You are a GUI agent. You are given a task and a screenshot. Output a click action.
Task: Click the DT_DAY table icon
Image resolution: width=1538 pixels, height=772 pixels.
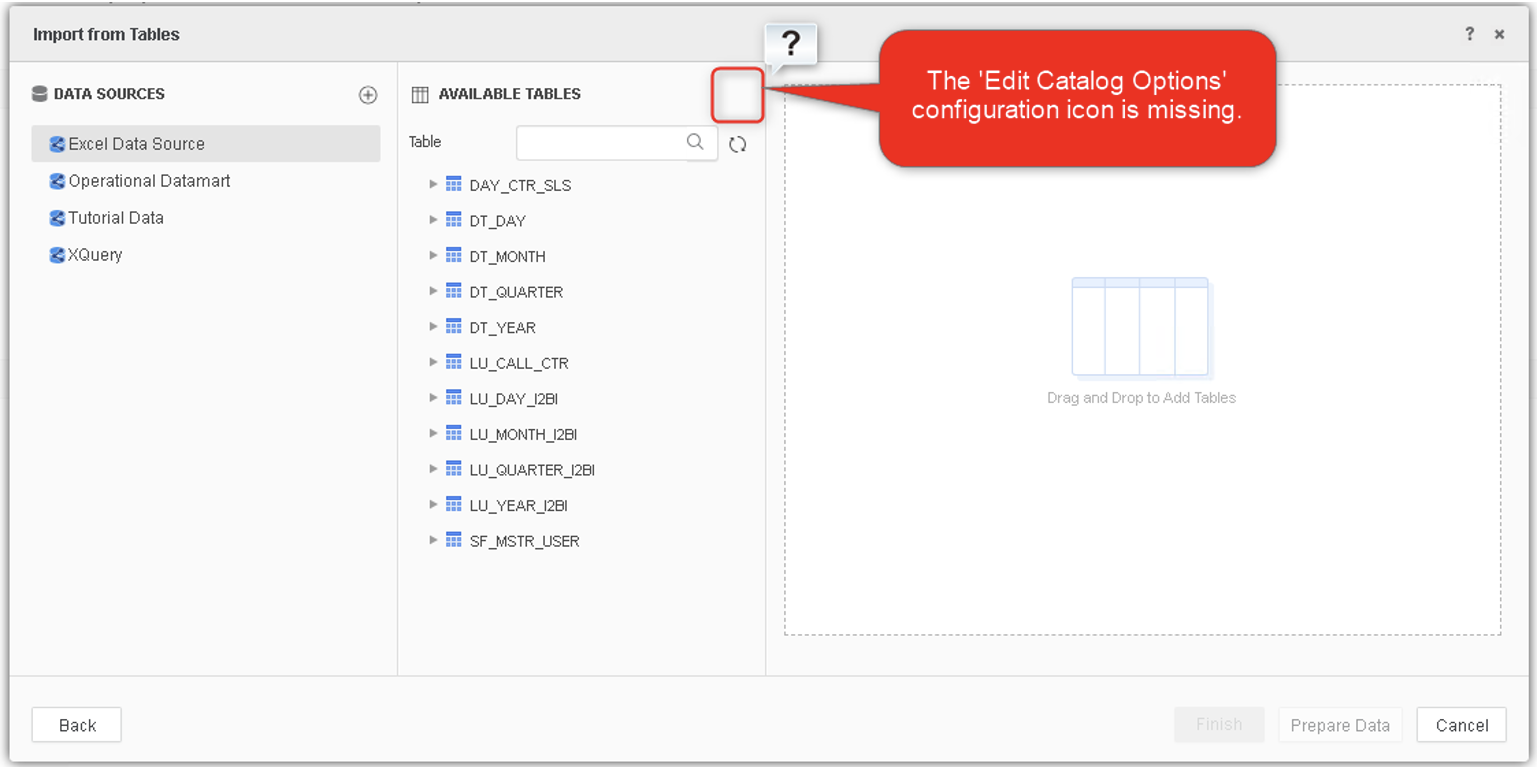(454, 220)
